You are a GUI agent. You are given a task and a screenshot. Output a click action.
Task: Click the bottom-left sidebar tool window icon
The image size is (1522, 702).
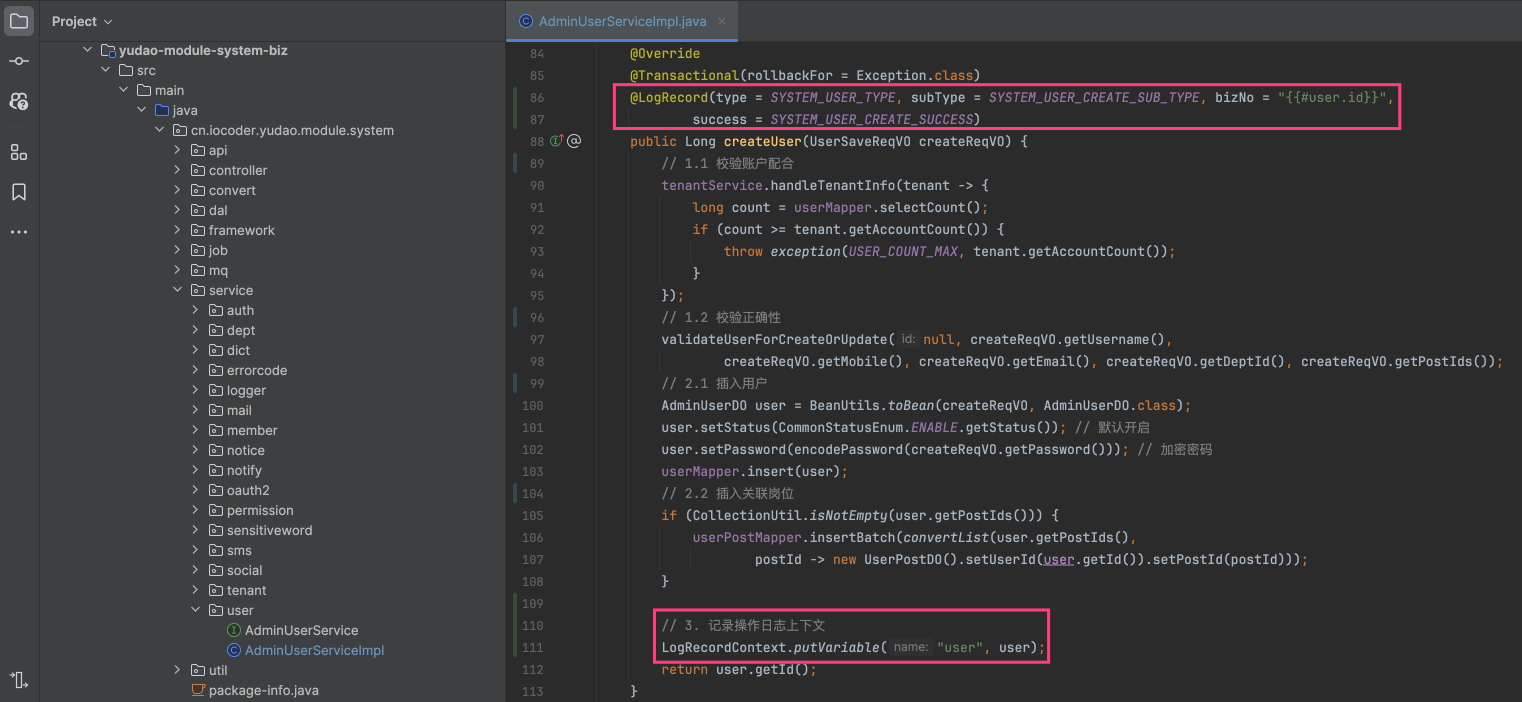coord(19,680)
